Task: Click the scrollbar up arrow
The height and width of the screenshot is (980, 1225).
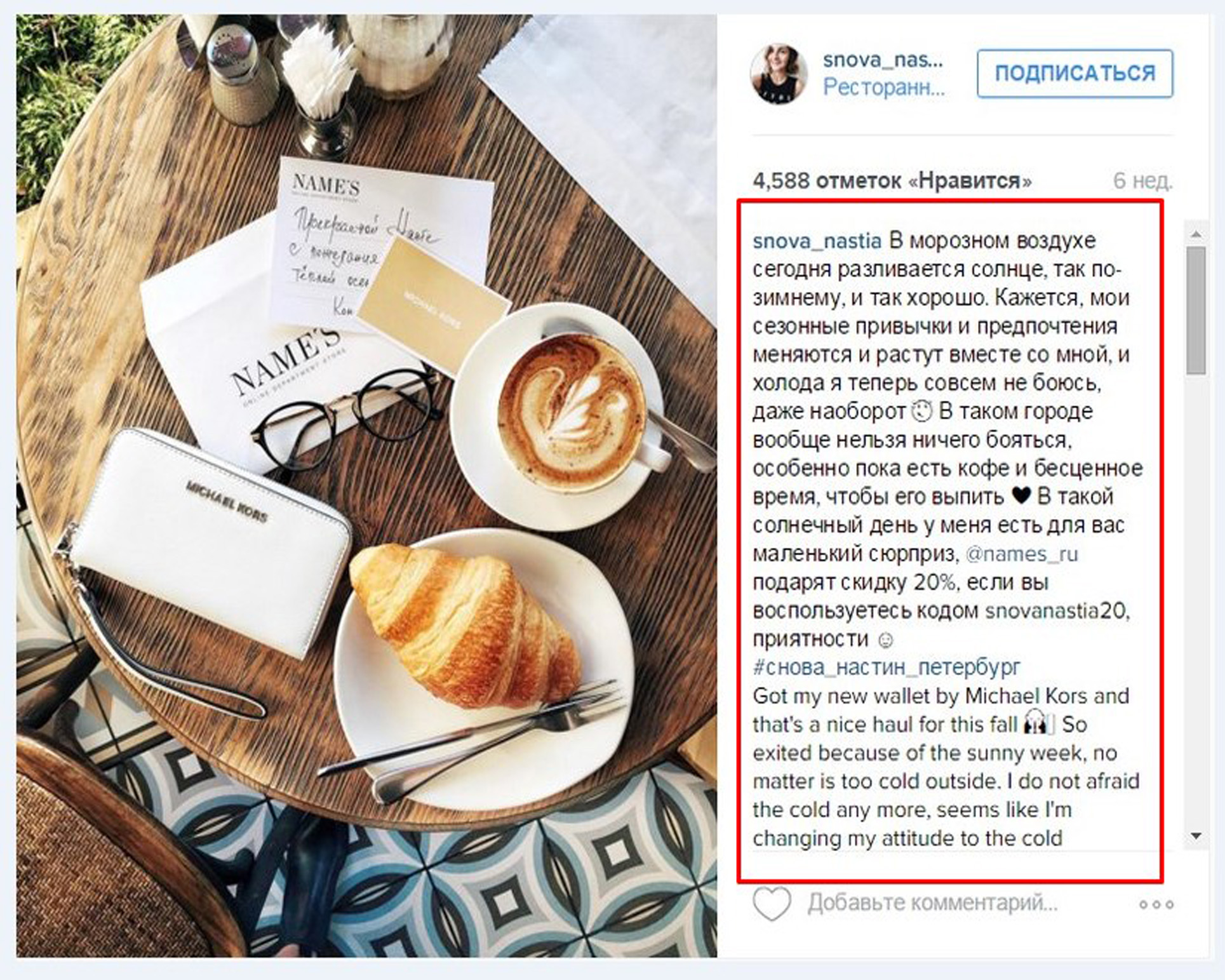Action: (x=1196, y=234)
